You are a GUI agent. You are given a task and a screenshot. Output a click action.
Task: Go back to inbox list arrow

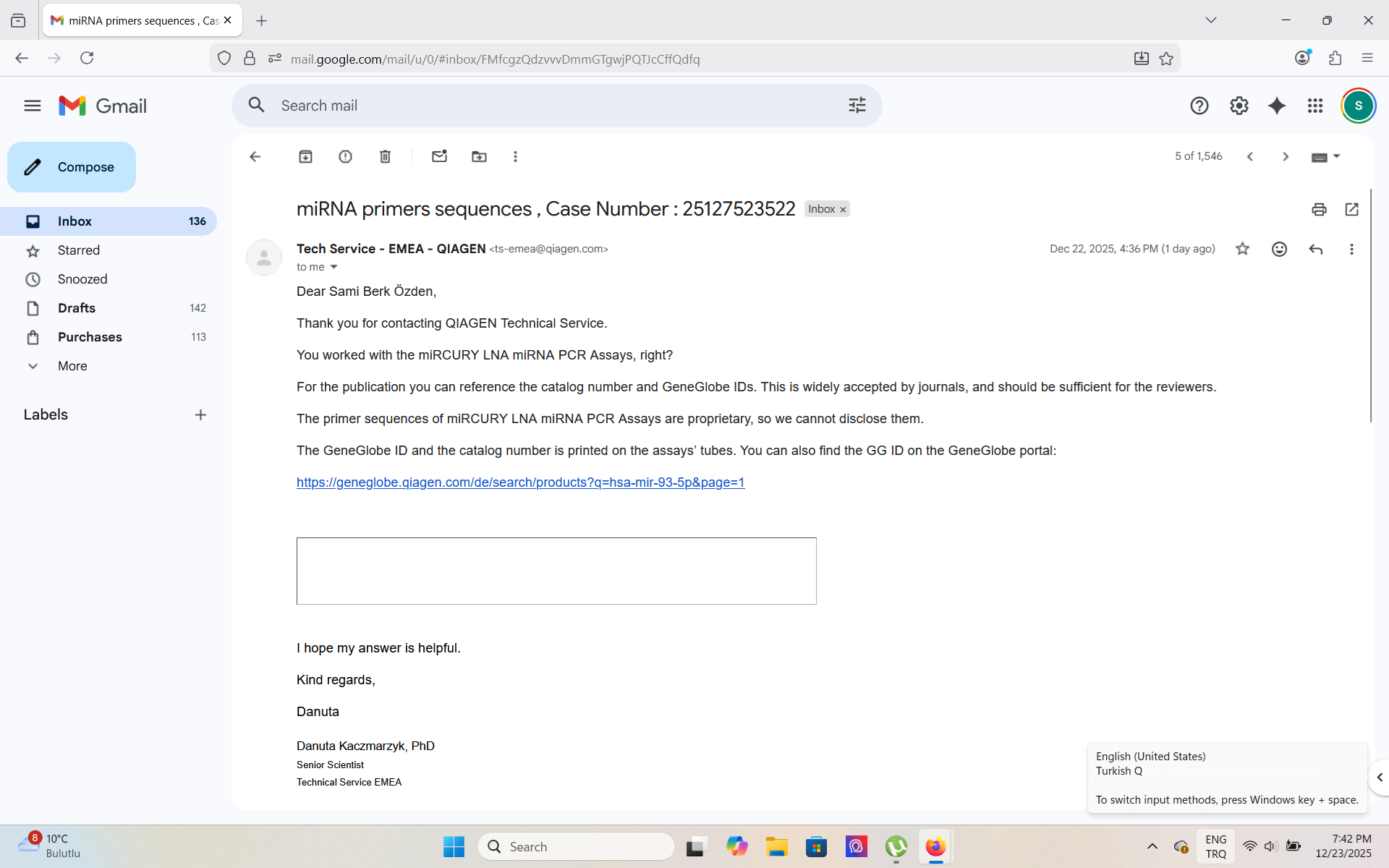255,156
